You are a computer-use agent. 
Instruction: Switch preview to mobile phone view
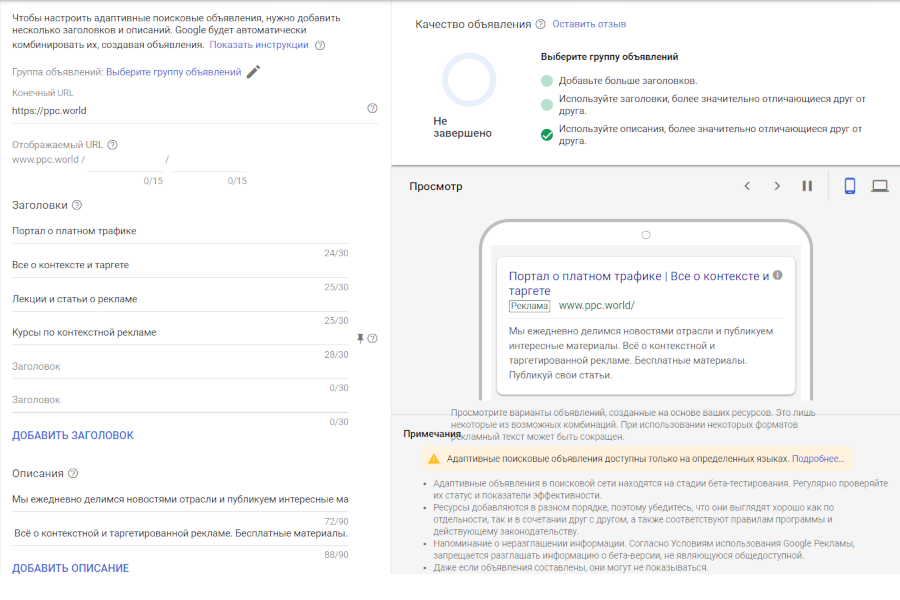coord(850,186)
